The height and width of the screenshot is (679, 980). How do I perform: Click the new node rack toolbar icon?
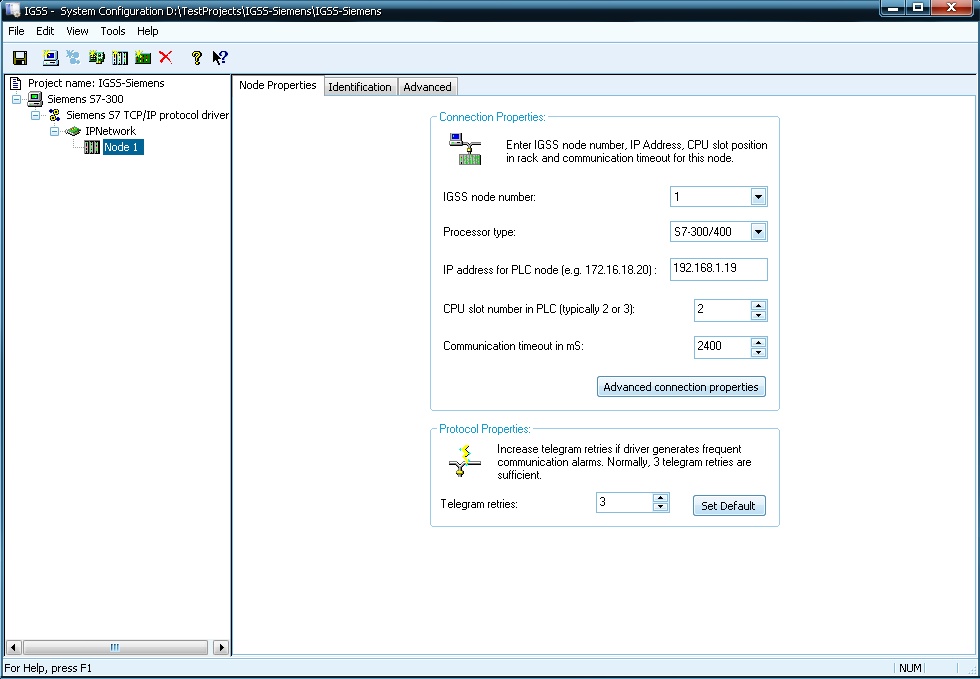[x=120, y=58]
